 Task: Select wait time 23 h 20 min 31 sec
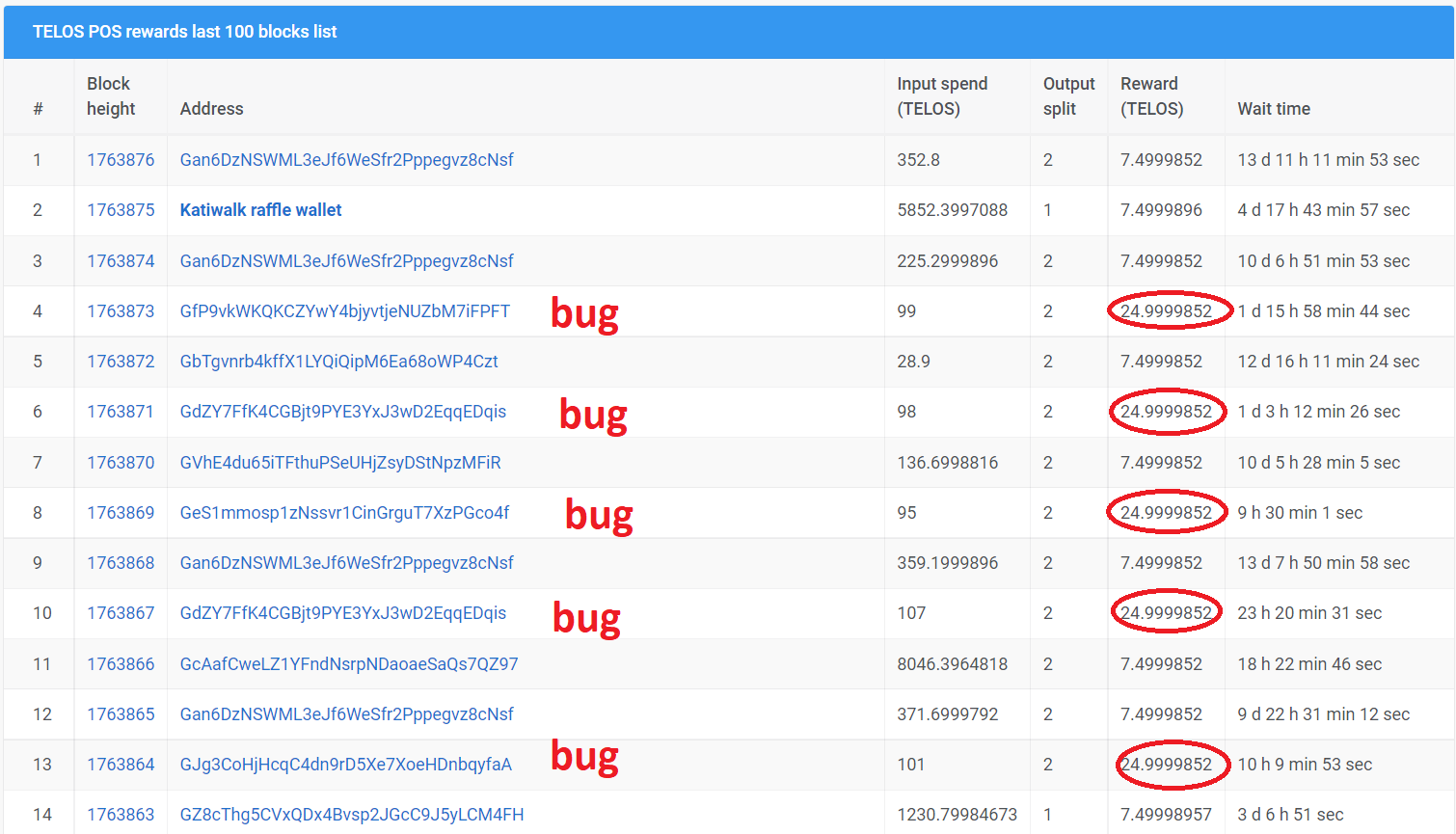(1309, 613)
